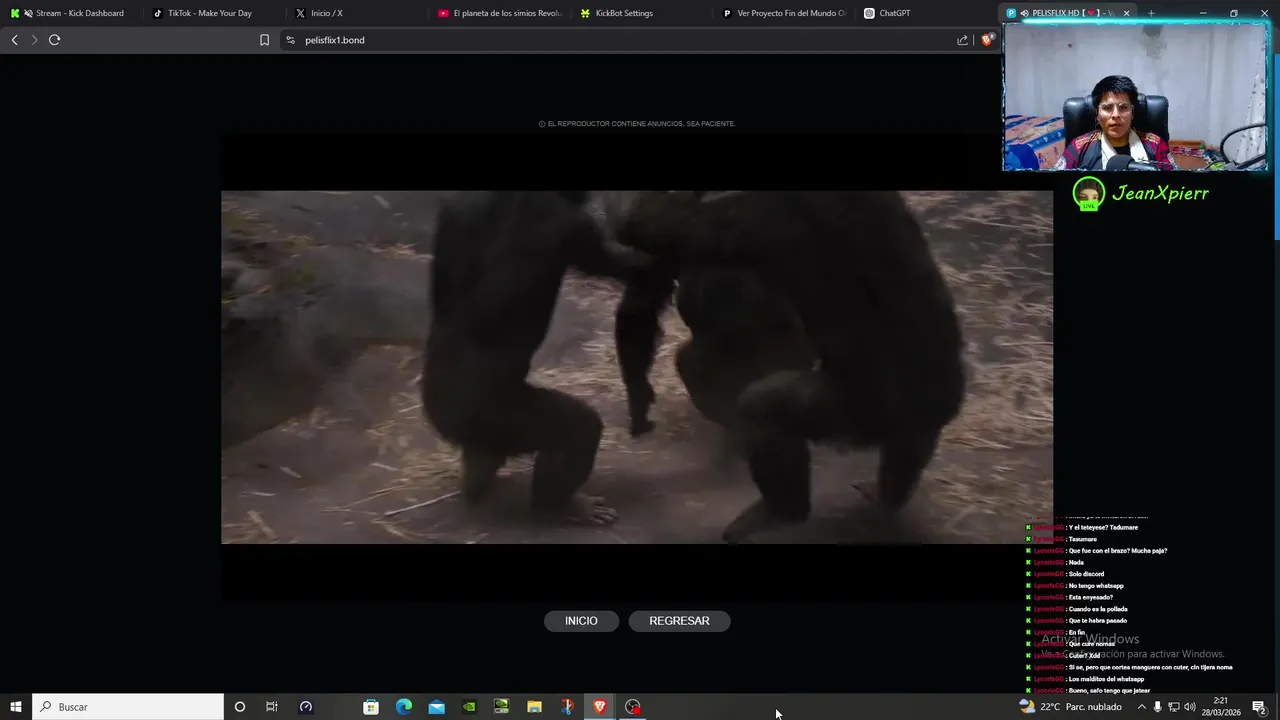Image resolution: width=1280 pixels, height=720 pixels.
Task: Reload the pelisflix page
Action: click(55, 40)
